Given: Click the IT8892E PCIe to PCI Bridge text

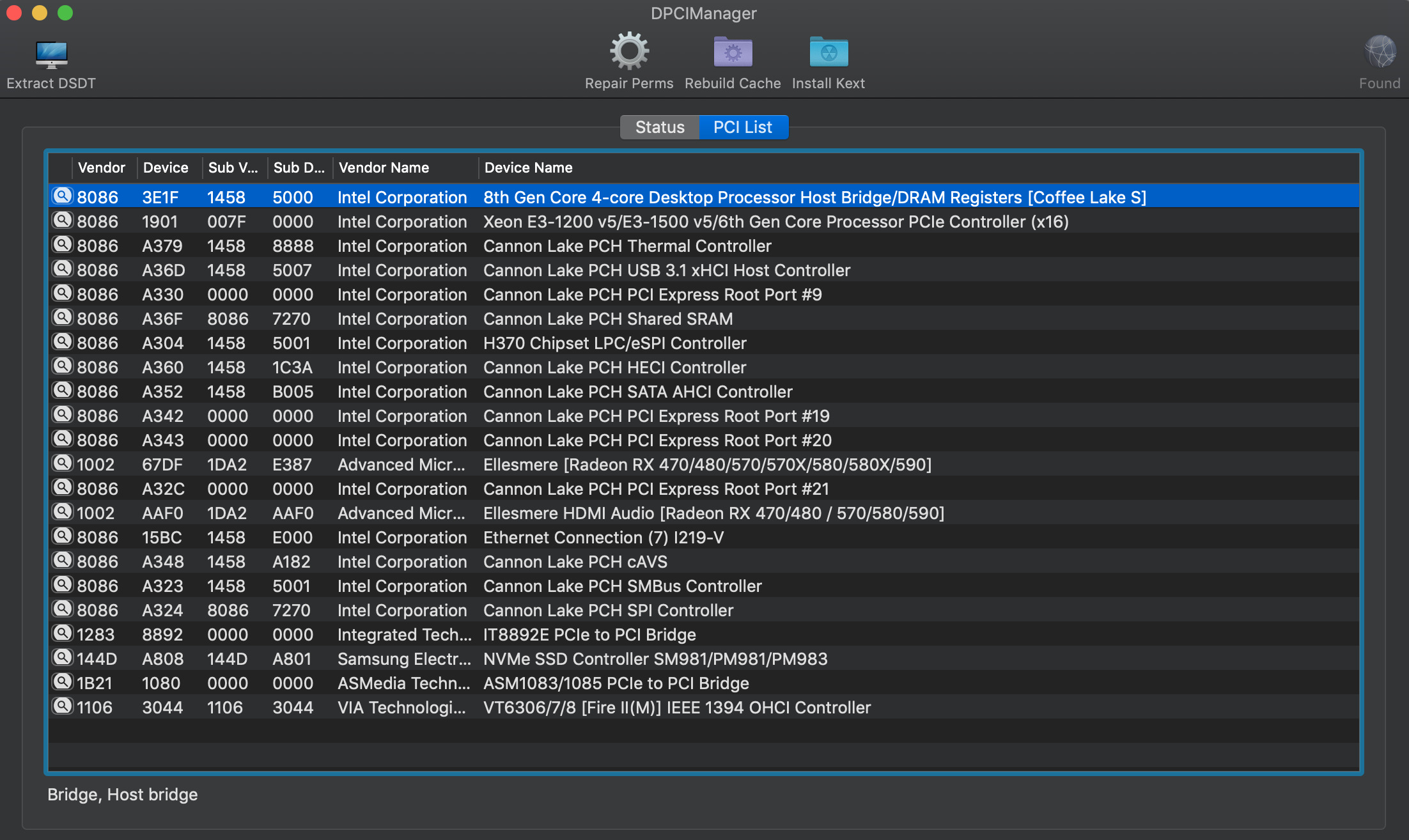Looking at the screenshot, I should coord(589,635).
